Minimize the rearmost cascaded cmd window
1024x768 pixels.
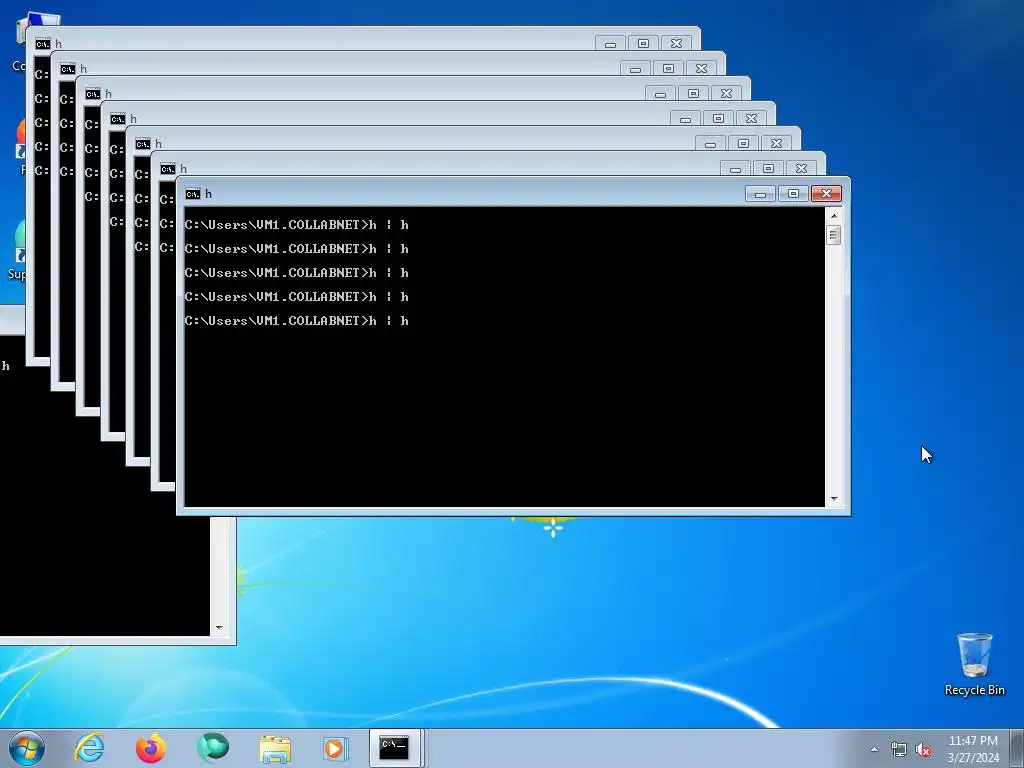point(611,44)
